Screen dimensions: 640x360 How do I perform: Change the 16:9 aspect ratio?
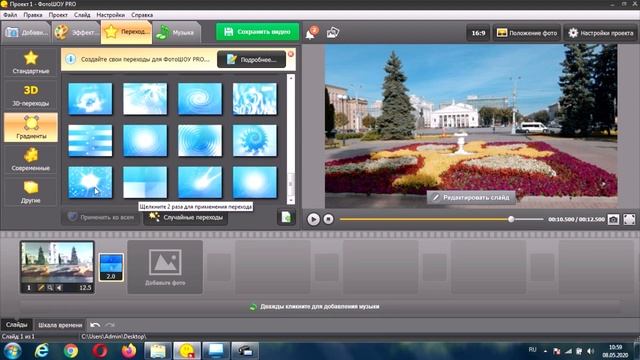(x=478, y=33)
